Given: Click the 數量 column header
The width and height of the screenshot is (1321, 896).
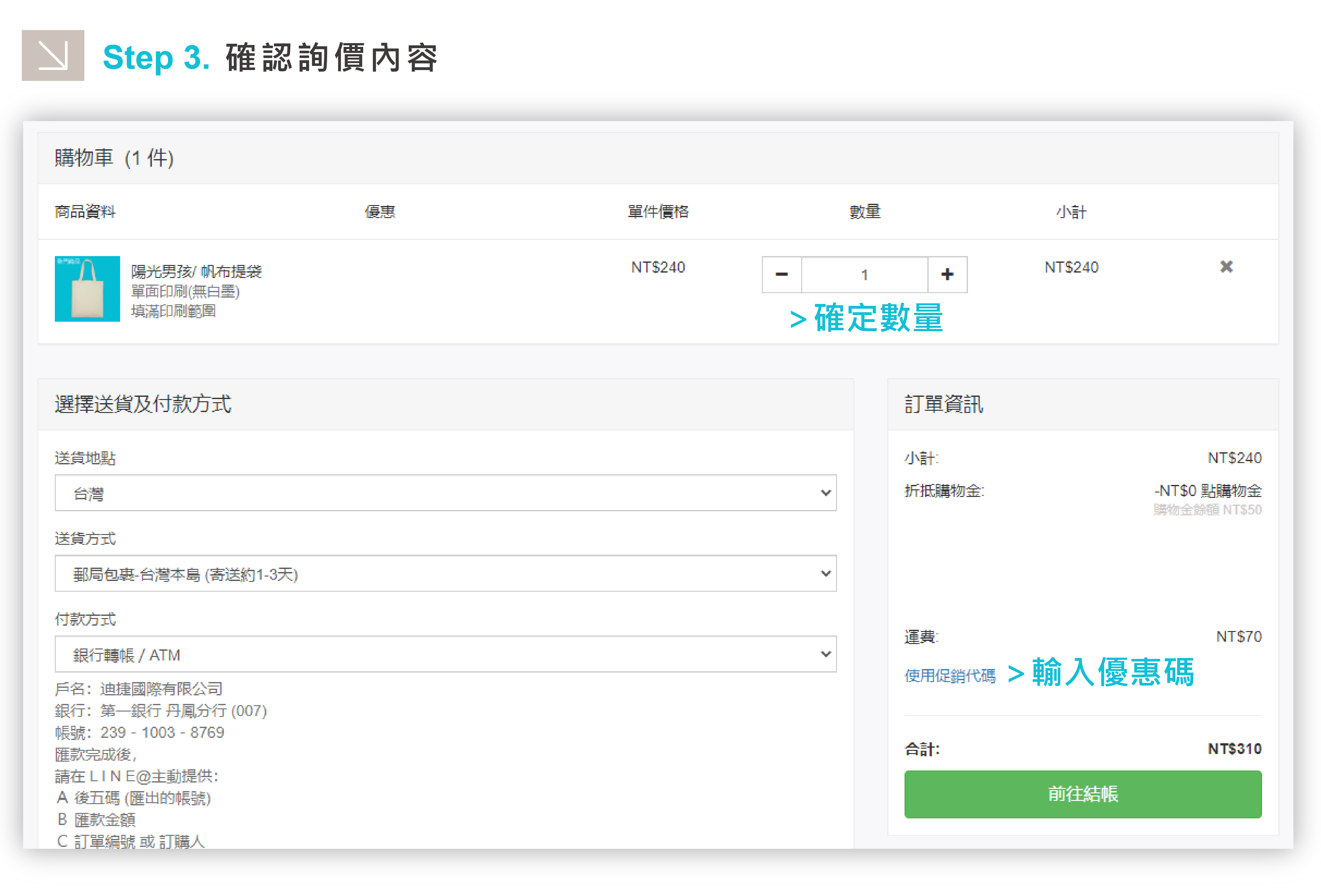Looking at the screenshot, I should (x=865, y=212).
